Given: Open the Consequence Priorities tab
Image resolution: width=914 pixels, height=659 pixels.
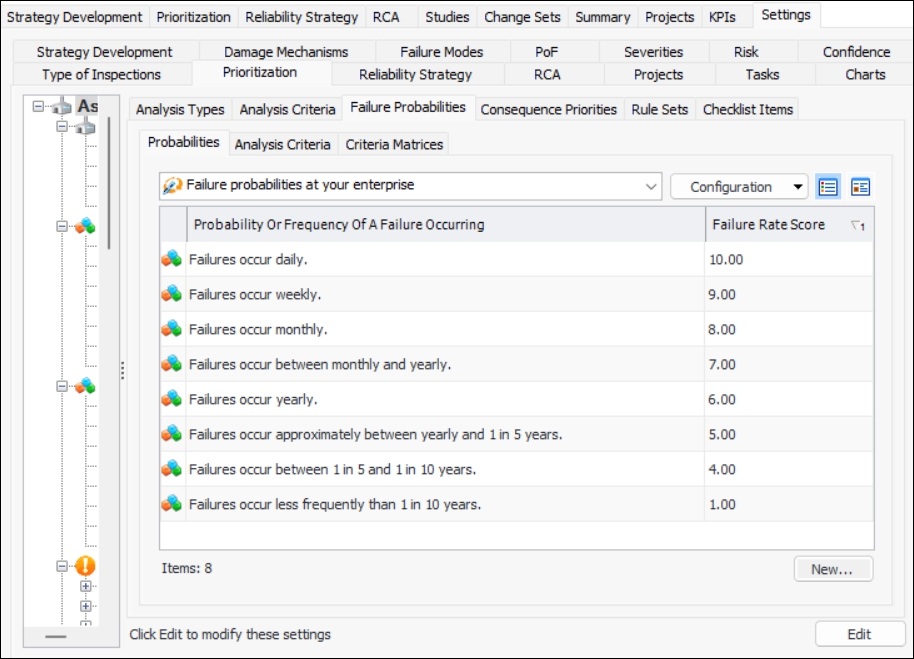Looking at the screenshot, I should point(548,109).
